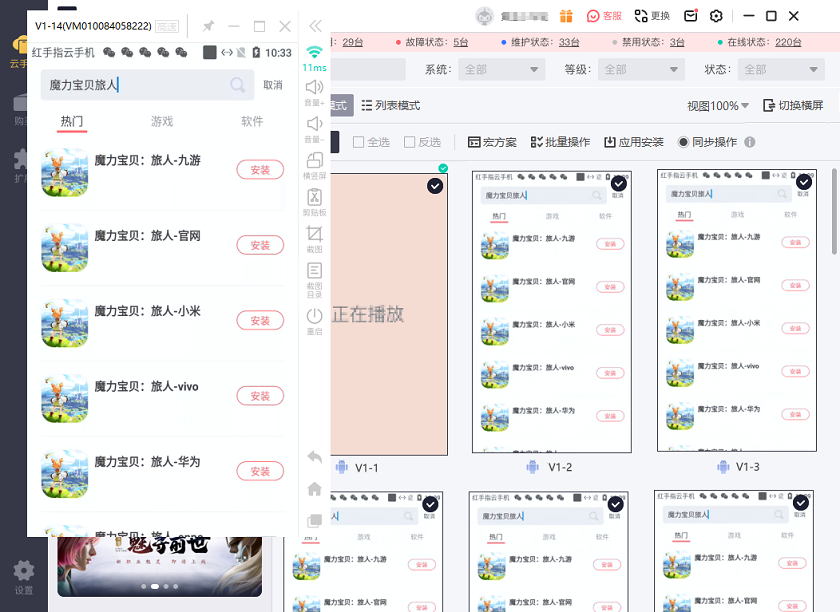
Task: Toggle the 同步操作 sync radio button
Action: [683, 142]
